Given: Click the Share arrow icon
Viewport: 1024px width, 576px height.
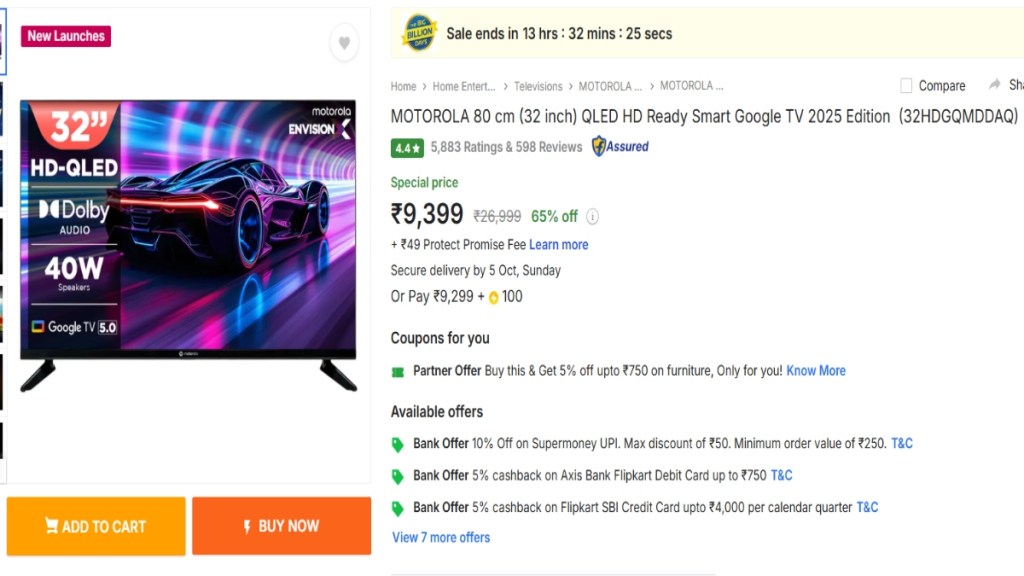Looking at the screenshot, I should pos(995,85).
